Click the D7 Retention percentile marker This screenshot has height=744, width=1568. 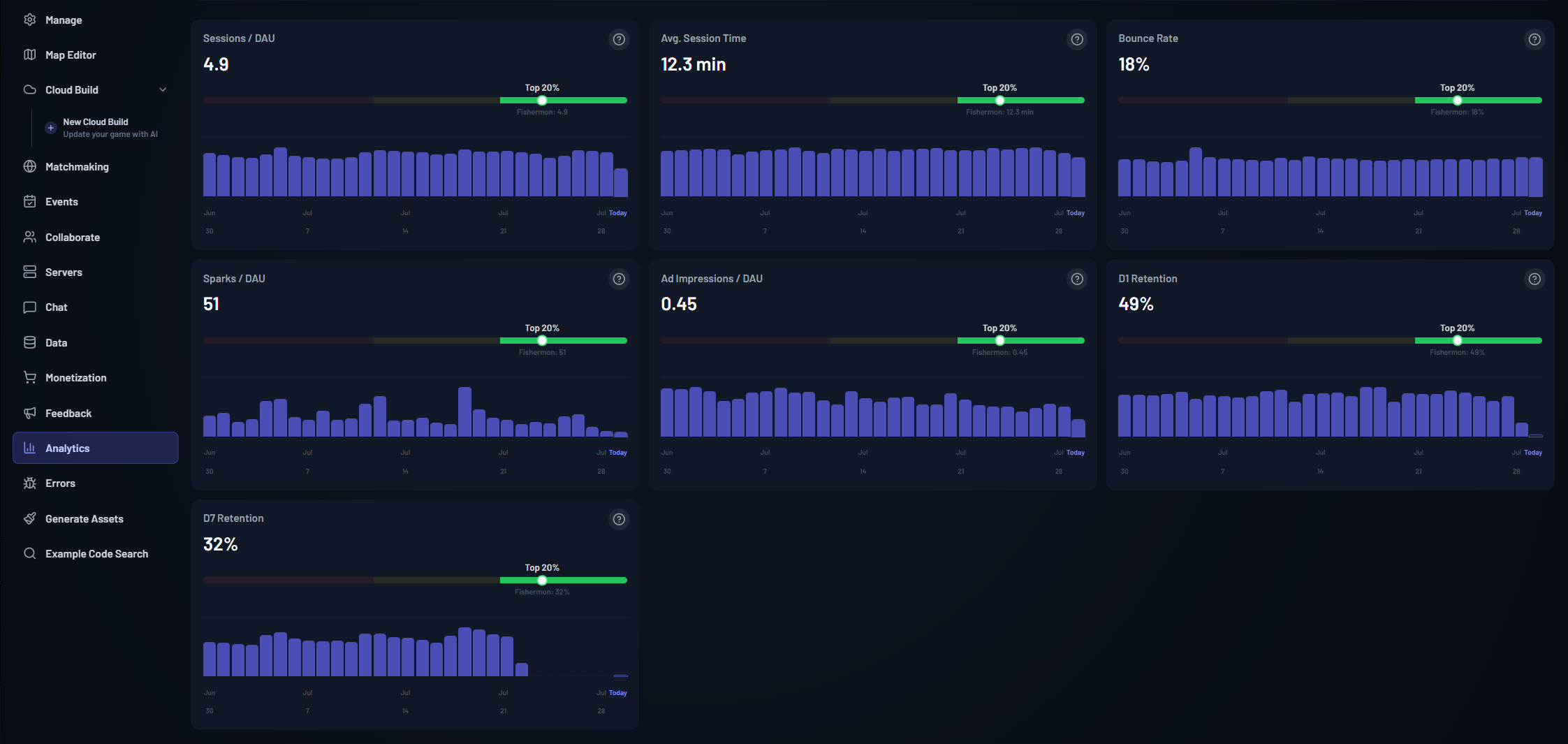pos(542,580)
